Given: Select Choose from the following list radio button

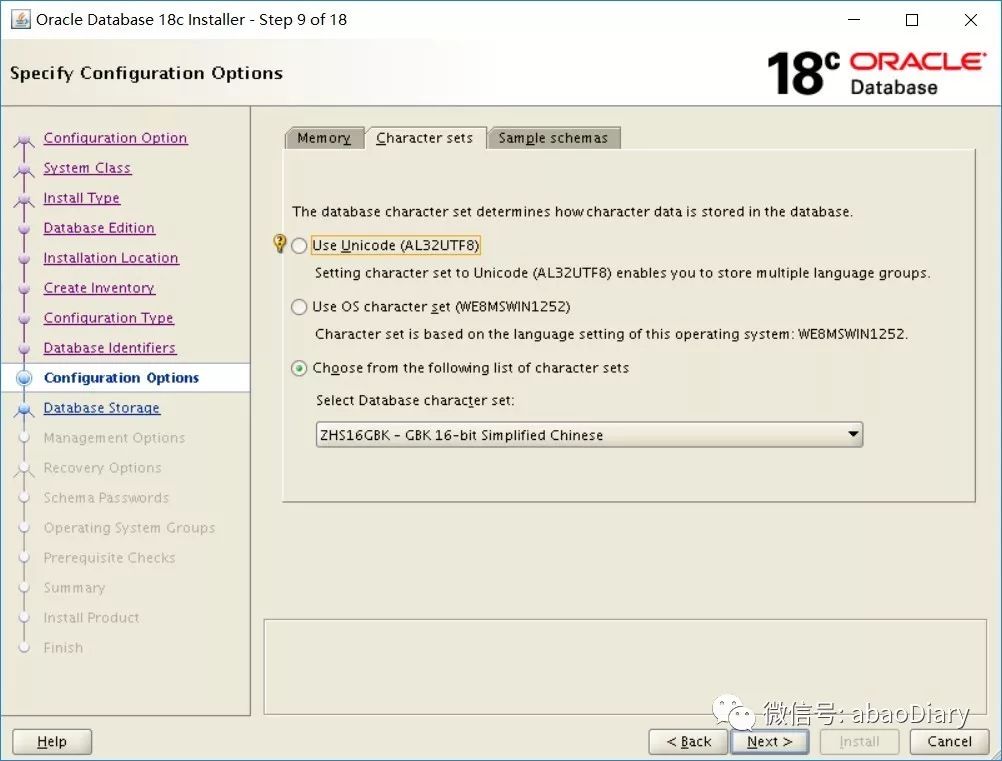Looking at the screenshot, I should click(x=299, y=369).
